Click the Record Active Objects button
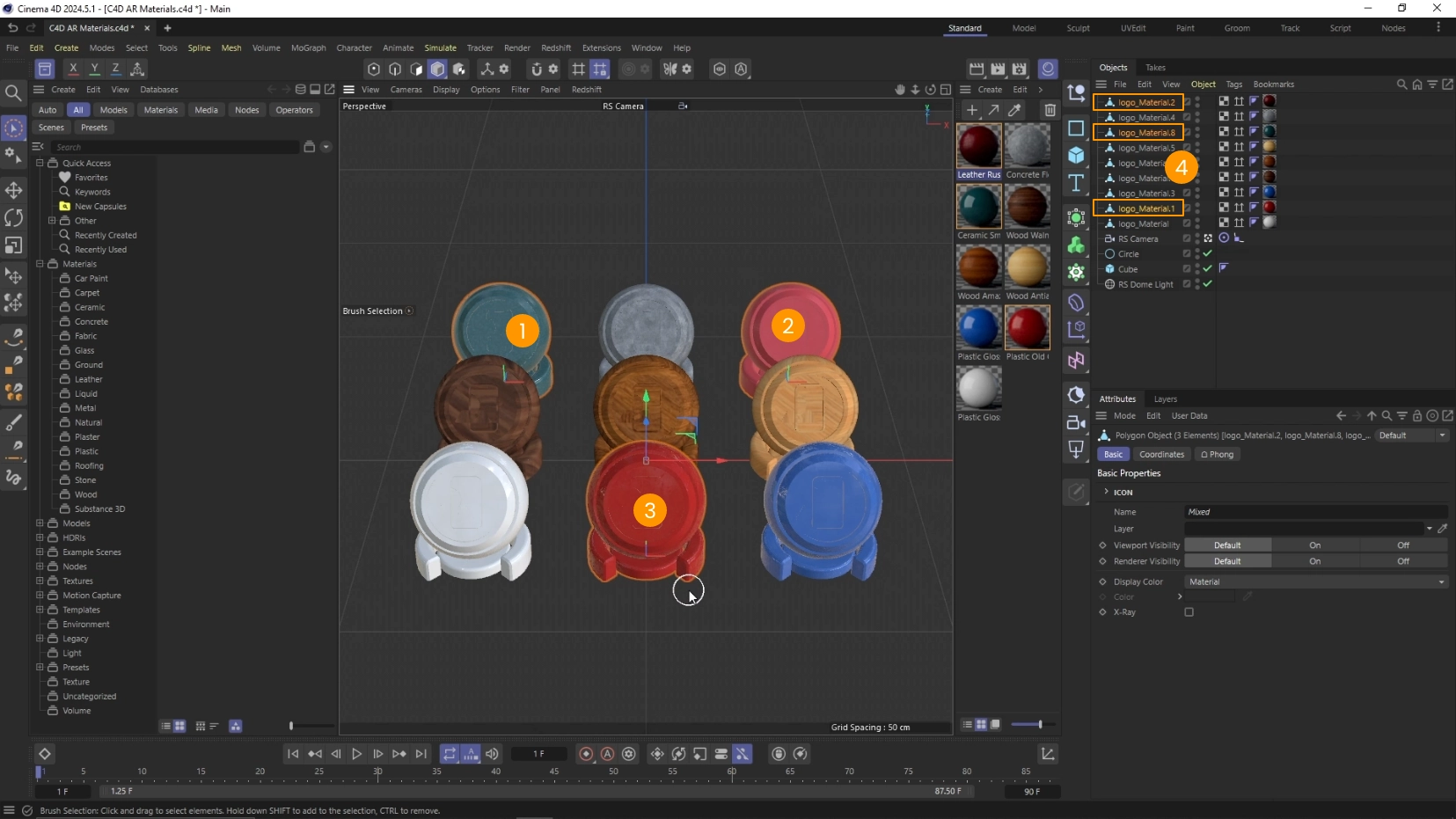This screenshot has height=819, width=1456. [x=586, y=754]
